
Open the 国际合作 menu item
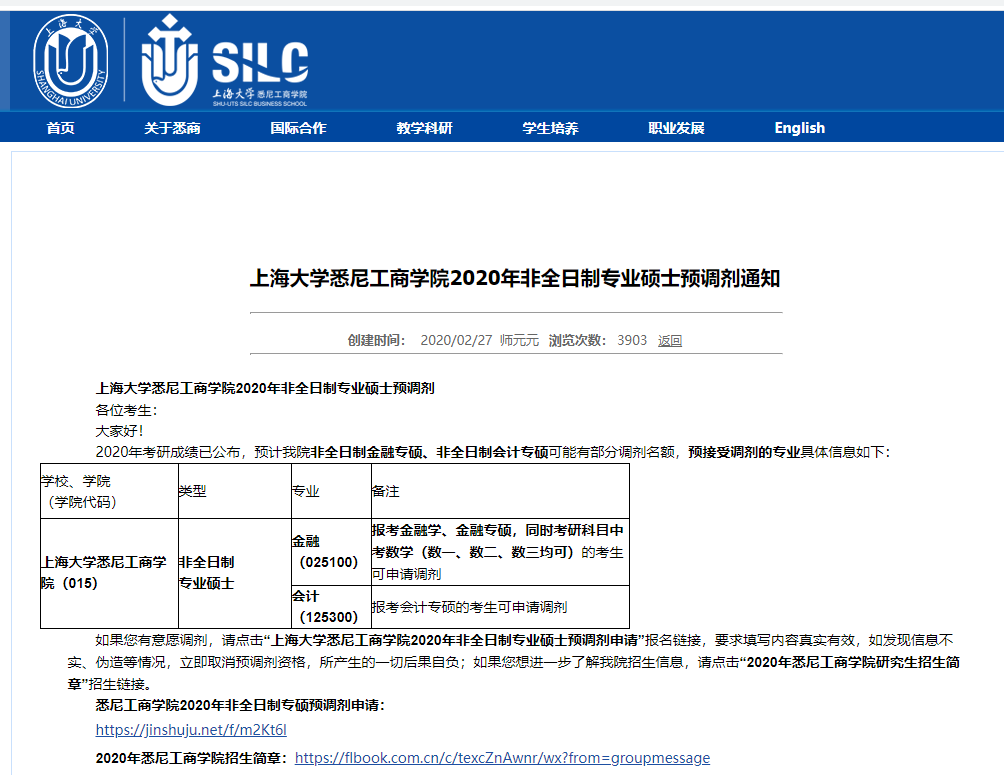coord(298,128)
